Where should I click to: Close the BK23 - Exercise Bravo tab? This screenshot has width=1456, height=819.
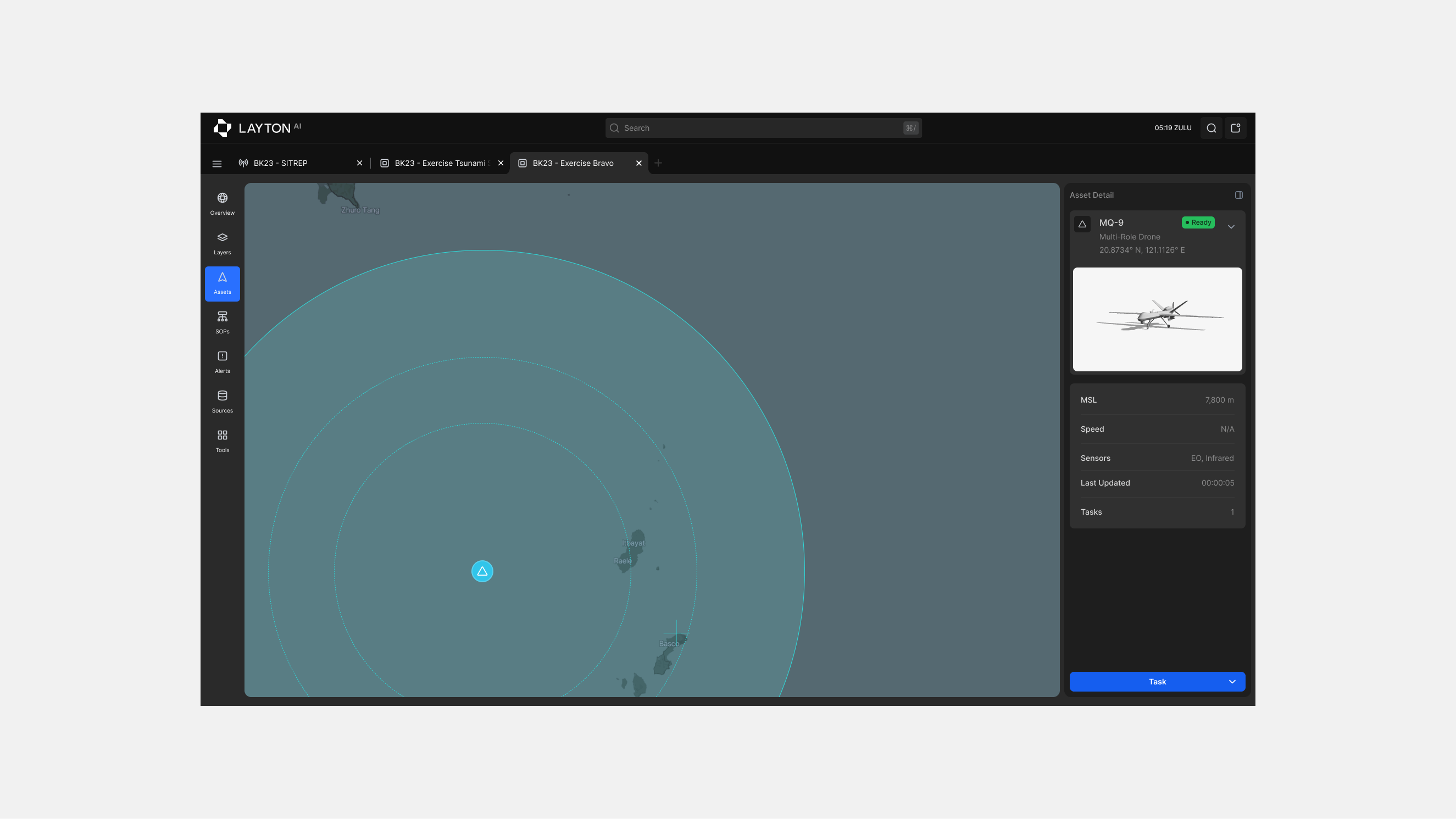click(638, 163)
